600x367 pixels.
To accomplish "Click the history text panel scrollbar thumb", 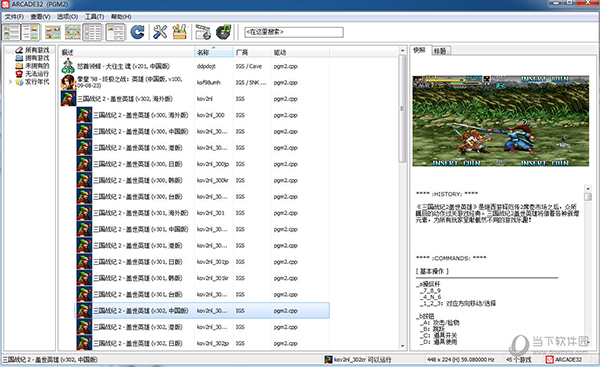I will 588,196.
